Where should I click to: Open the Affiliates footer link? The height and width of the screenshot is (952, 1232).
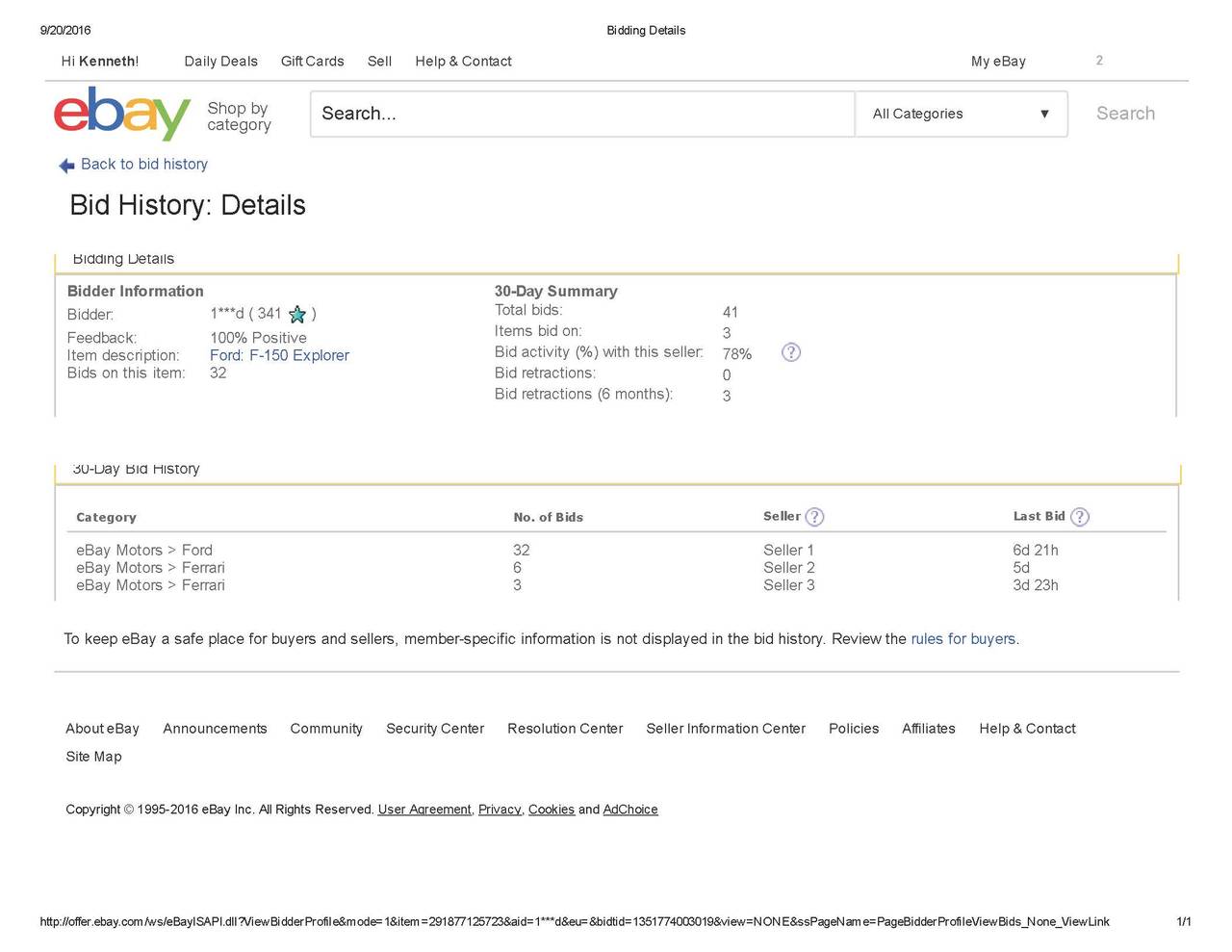(x=929, y=729)
